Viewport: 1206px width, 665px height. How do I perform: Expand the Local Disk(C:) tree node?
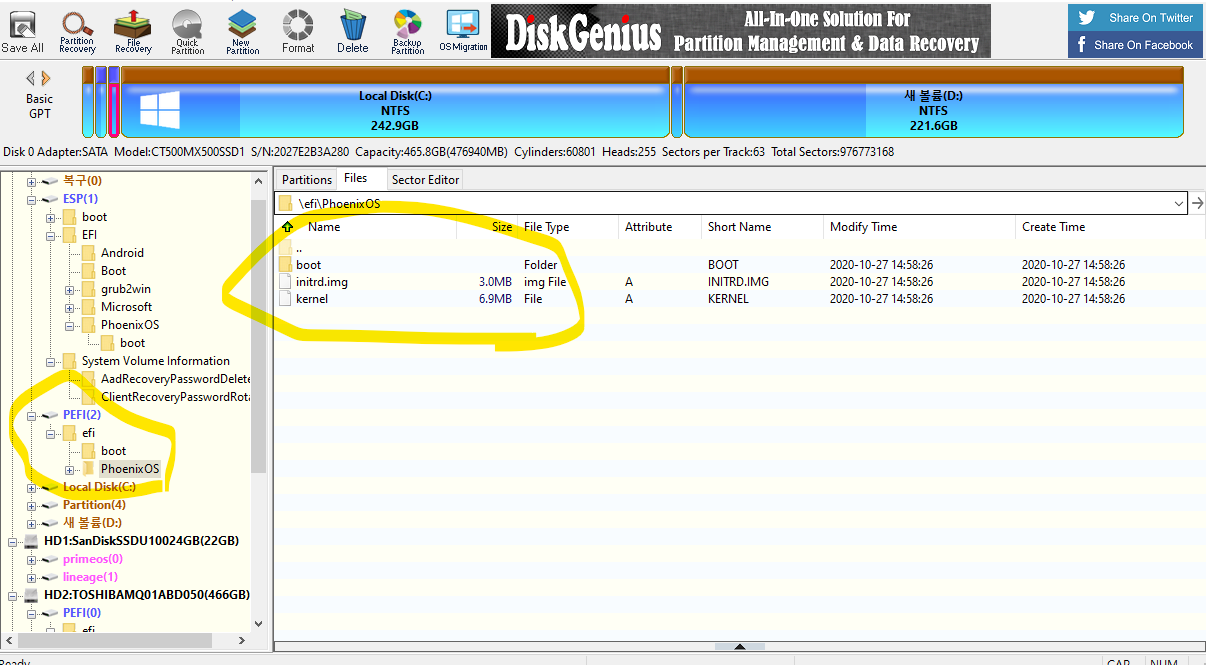click(31, 487)
